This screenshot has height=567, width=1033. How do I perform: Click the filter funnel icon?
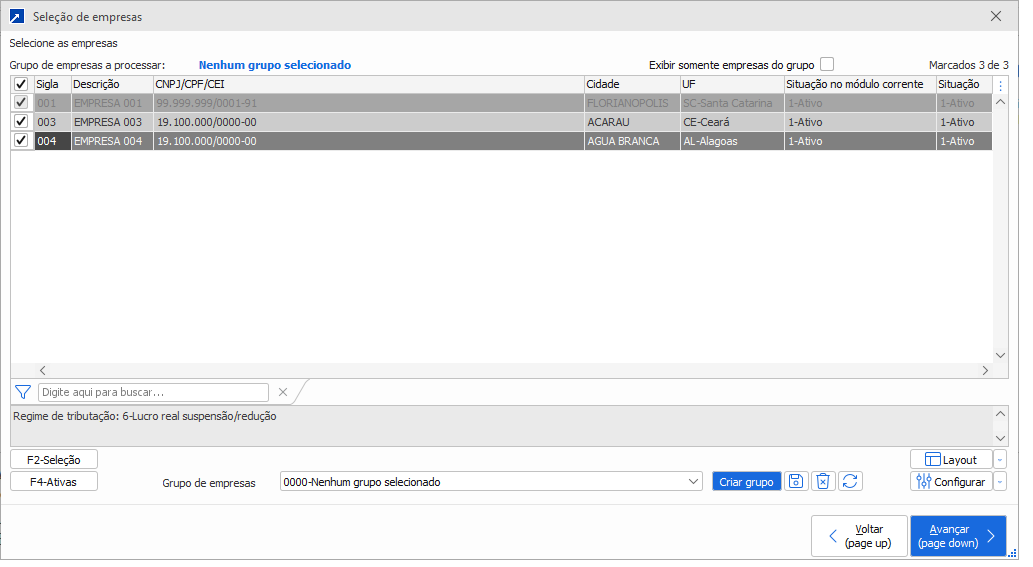pos(23,392)
